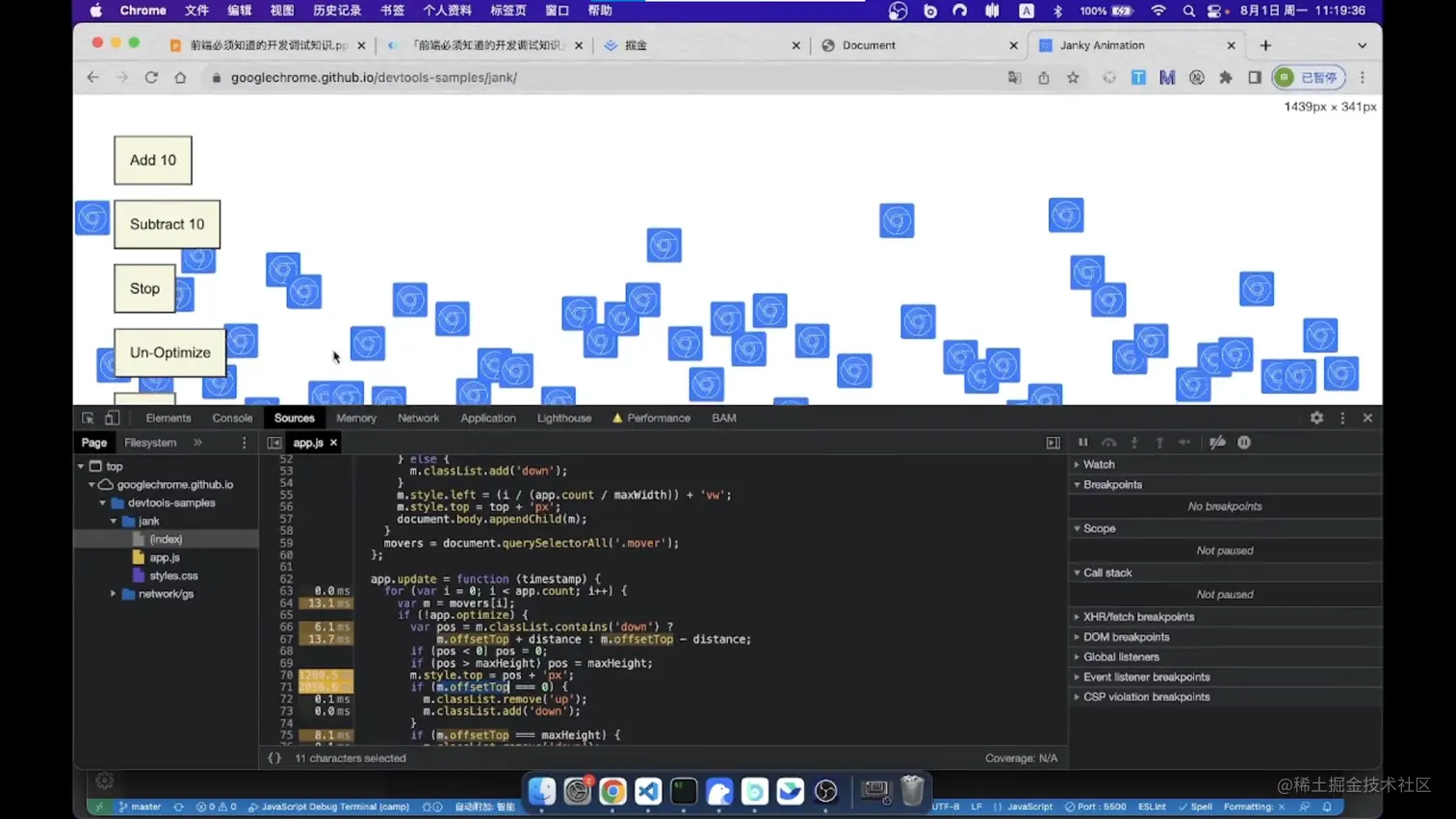Expand XHR/fetch breakpoints
The width and height of the screenshot is (1456, 819).
1138,617
